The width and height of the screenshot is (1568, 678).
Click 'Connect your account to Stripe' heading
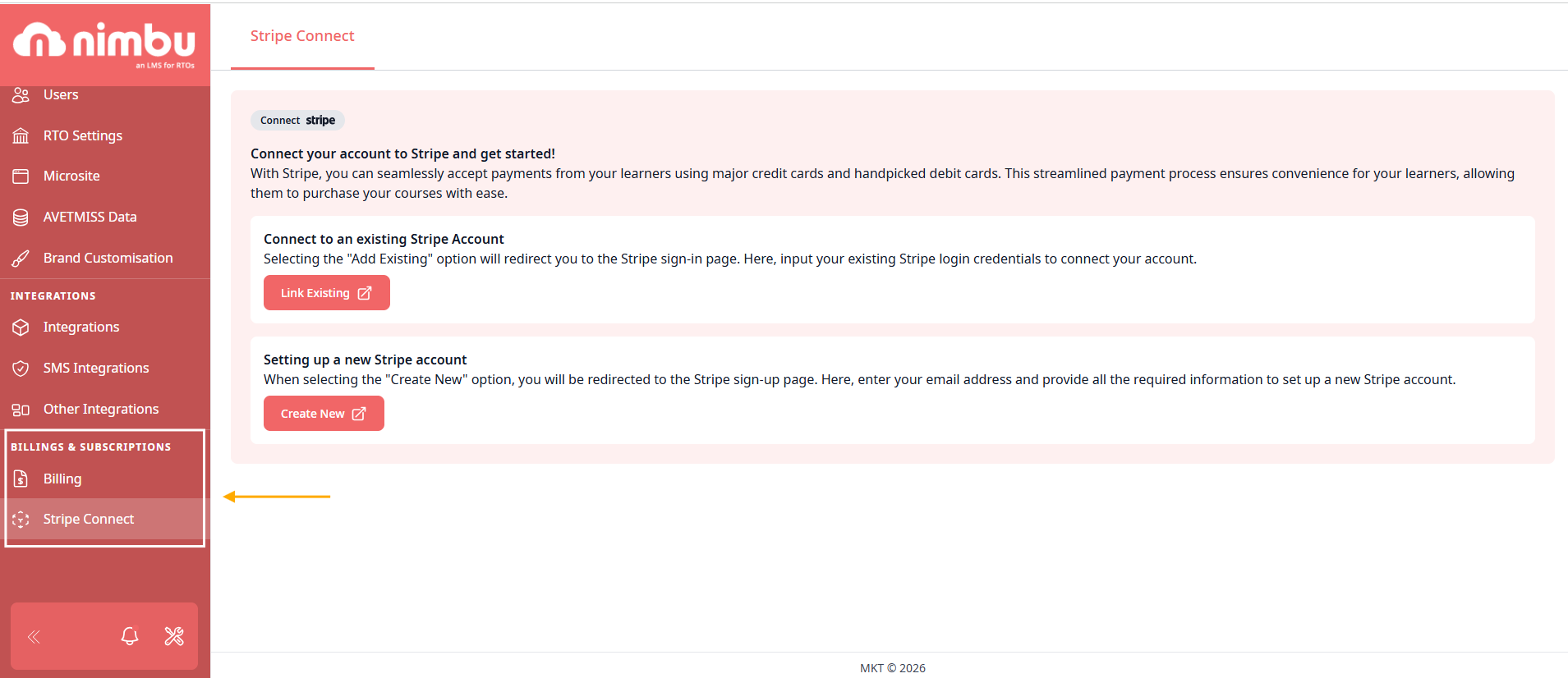click(x=402, y=153)
